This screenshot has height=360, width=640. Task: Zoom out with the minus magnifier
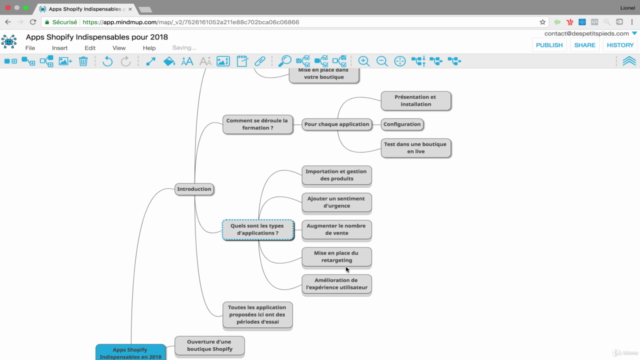click(382, 61)
